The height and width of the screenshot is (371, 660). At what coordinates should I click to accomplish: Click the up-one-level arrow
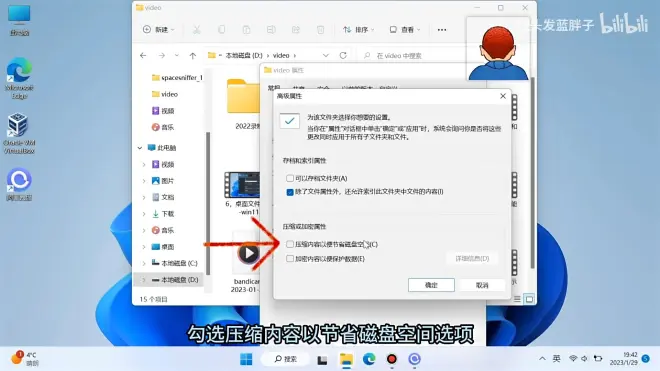point(192,55)
